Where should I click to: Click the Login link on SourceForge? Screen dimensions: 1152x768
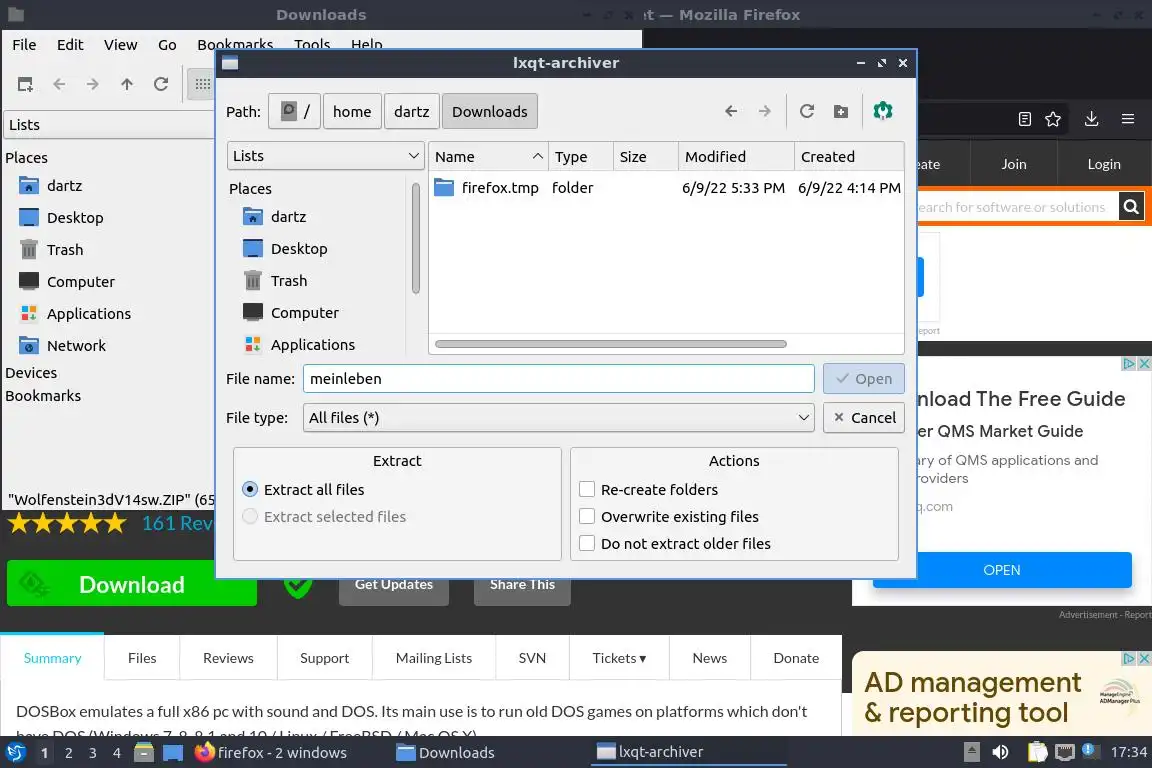click(1104, 164)
